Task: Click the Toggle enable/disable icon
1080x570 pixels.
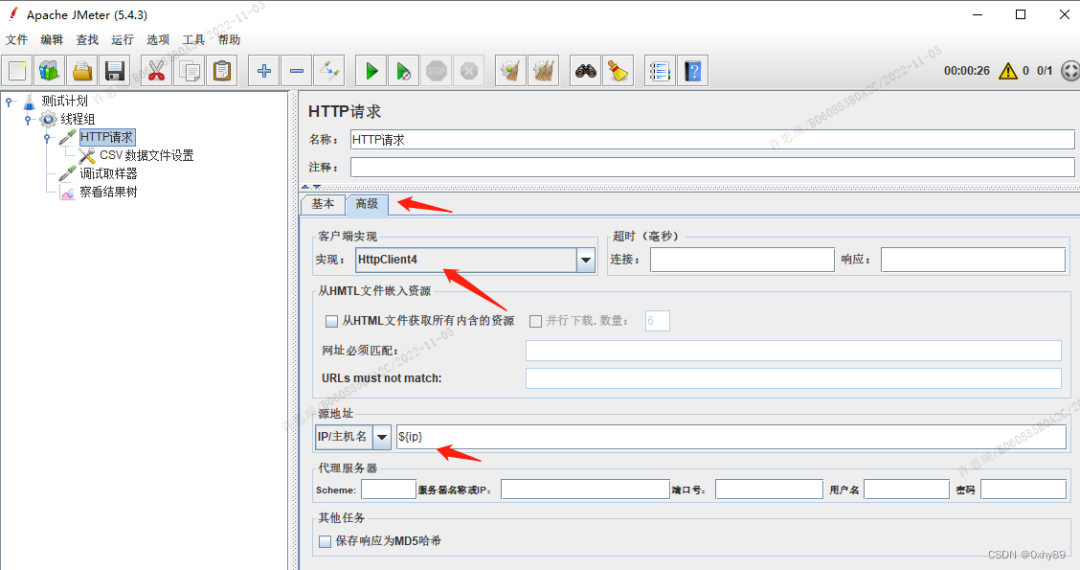Action: coord(329,71)
